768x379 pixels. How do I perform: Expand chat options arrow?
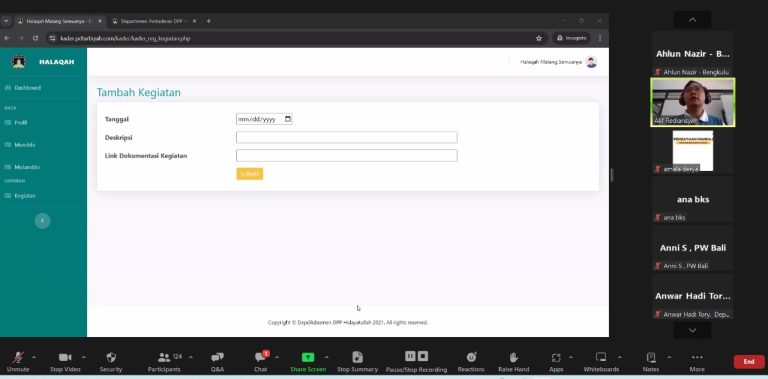tap(277, 357)
